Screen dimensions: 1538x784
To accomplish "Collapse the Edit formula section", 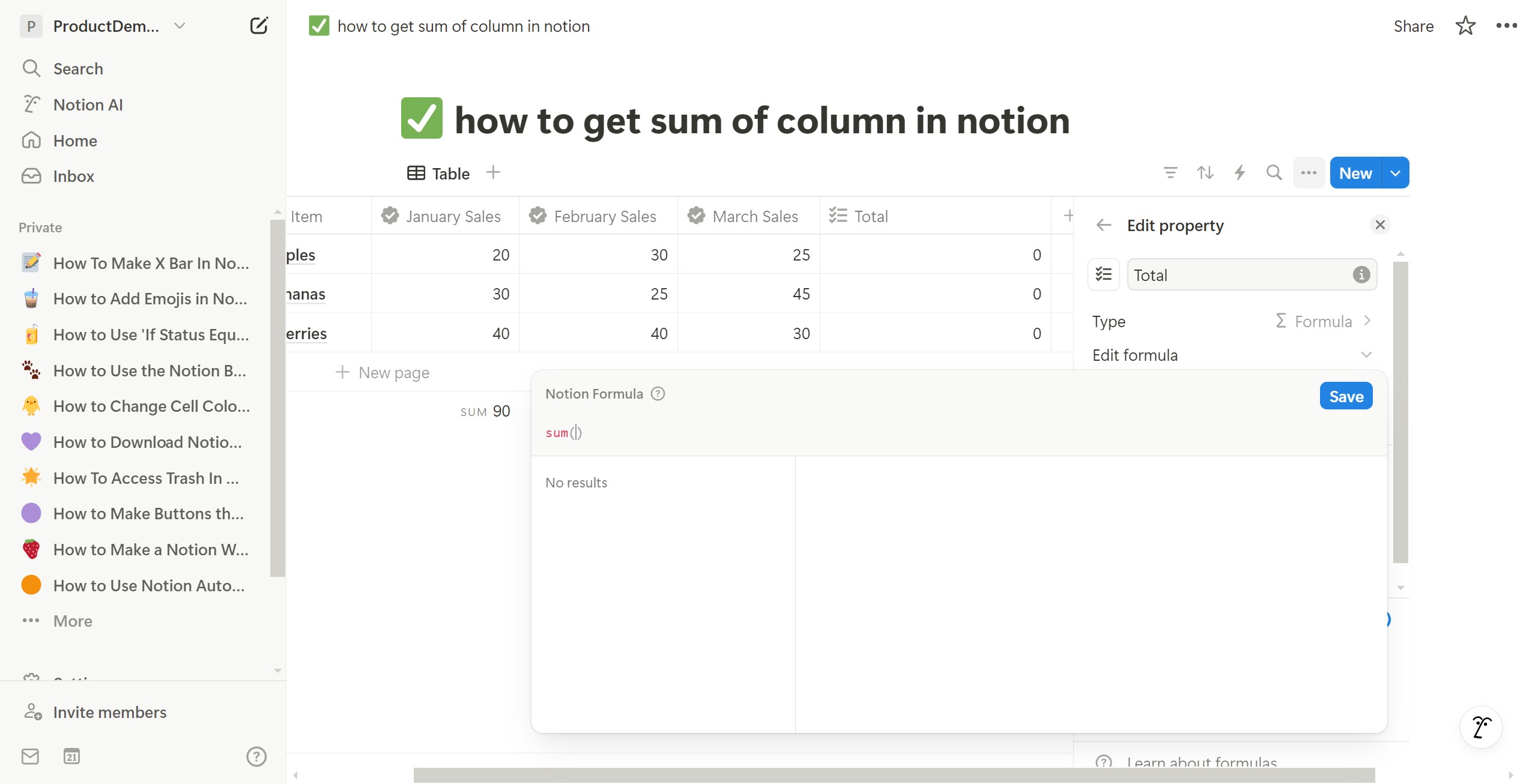I will click(x=1366, y=355).
